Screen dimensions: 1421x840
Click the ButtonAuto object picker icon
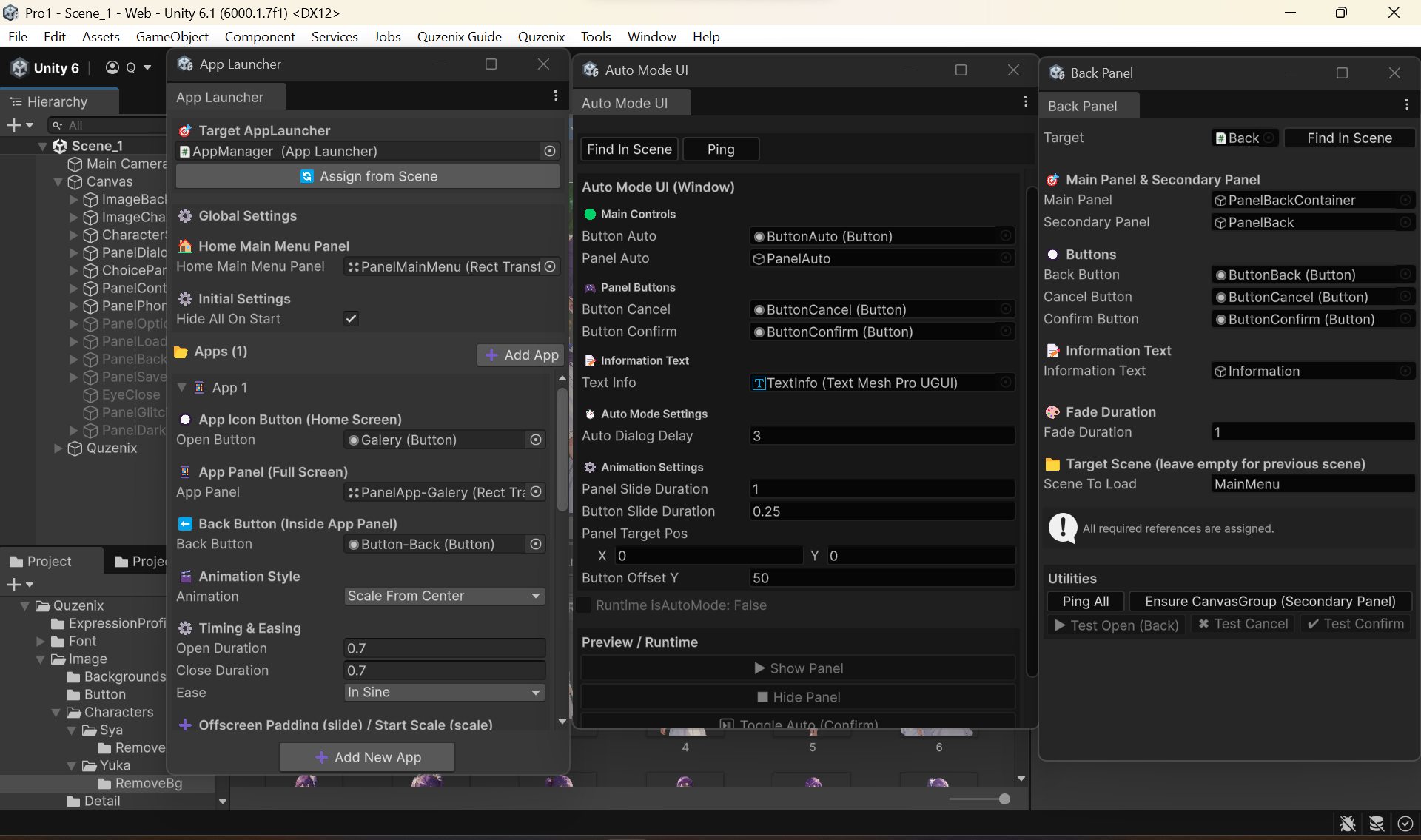coord(1005,236)
